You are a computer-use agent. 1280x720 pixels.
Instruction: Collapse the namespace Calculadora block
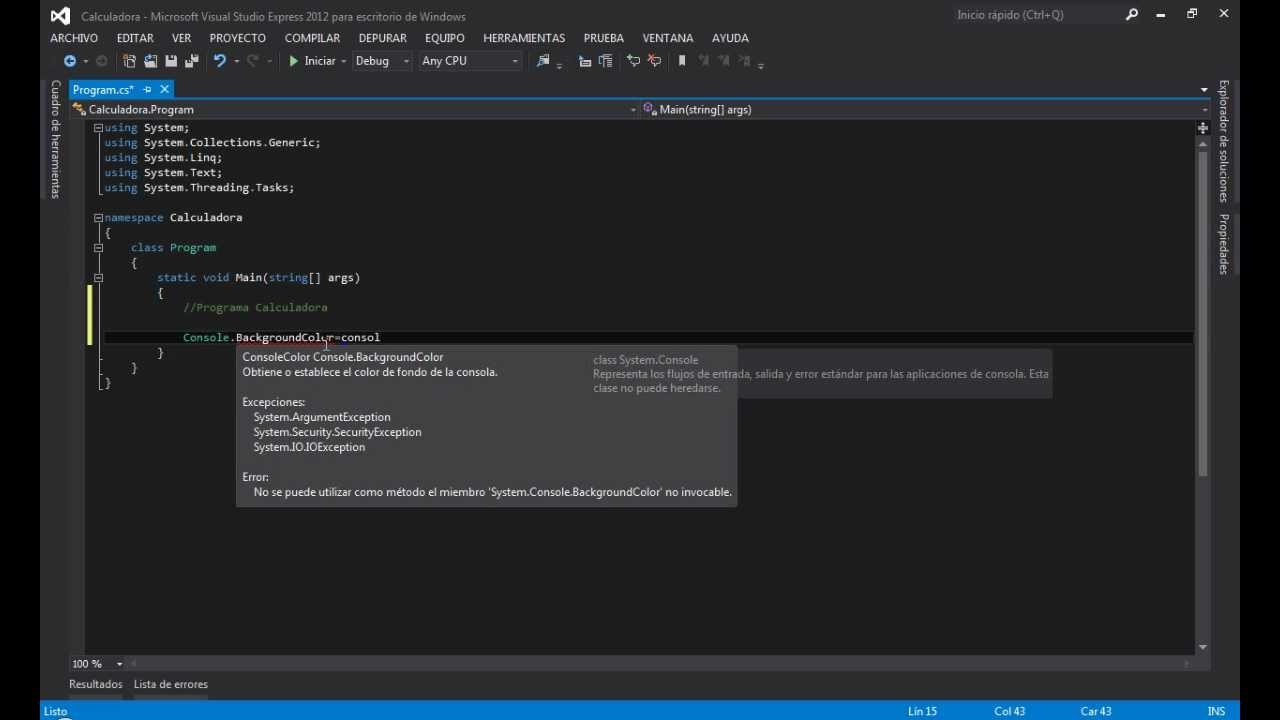click(x=98, y=218)
